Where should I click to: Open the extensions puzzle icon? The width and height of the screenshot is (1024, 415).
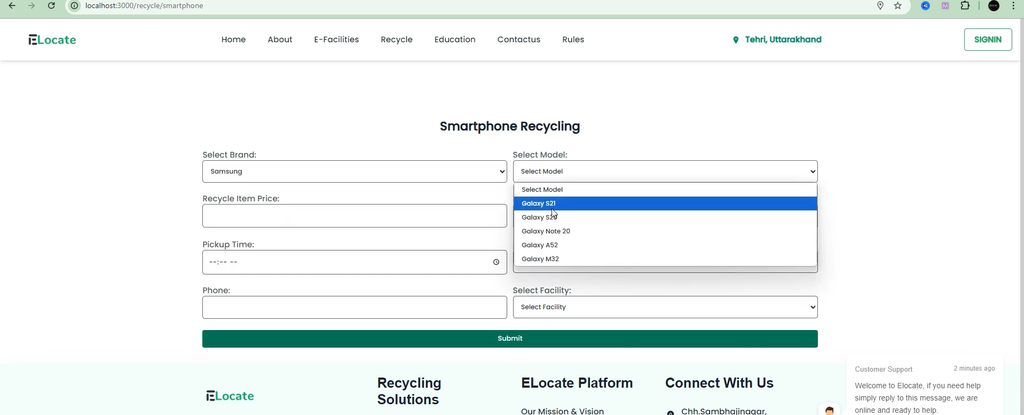coord(965,5)
